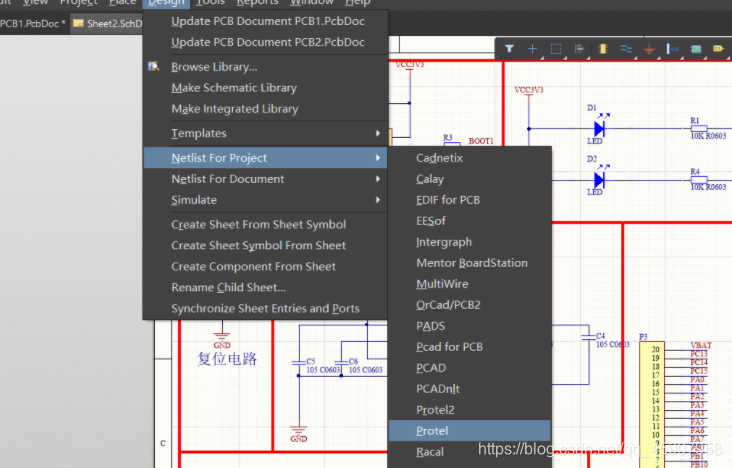Select the Cadnetix netlist format

click(x=470, y=158)
